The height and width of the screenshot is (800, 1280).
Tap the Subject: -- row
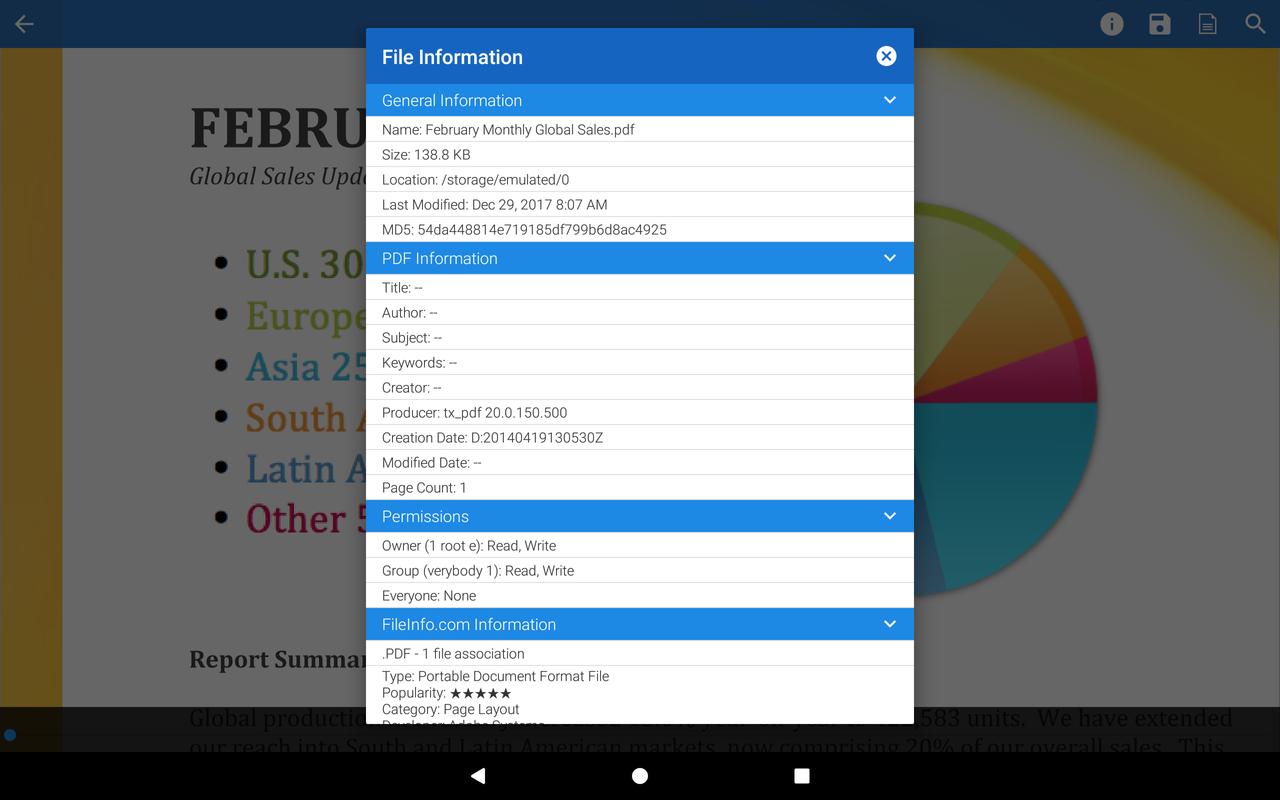click(x=640, y=337)
